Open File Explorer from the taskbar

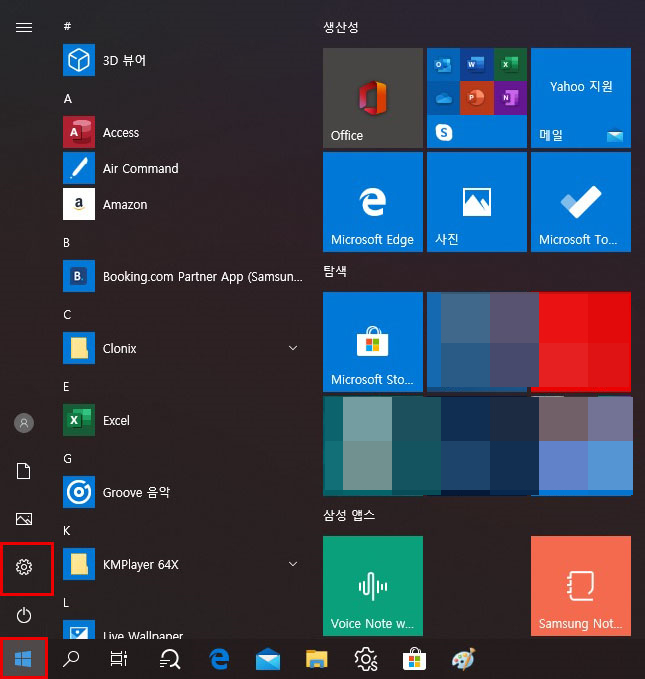tap(317, 659)
